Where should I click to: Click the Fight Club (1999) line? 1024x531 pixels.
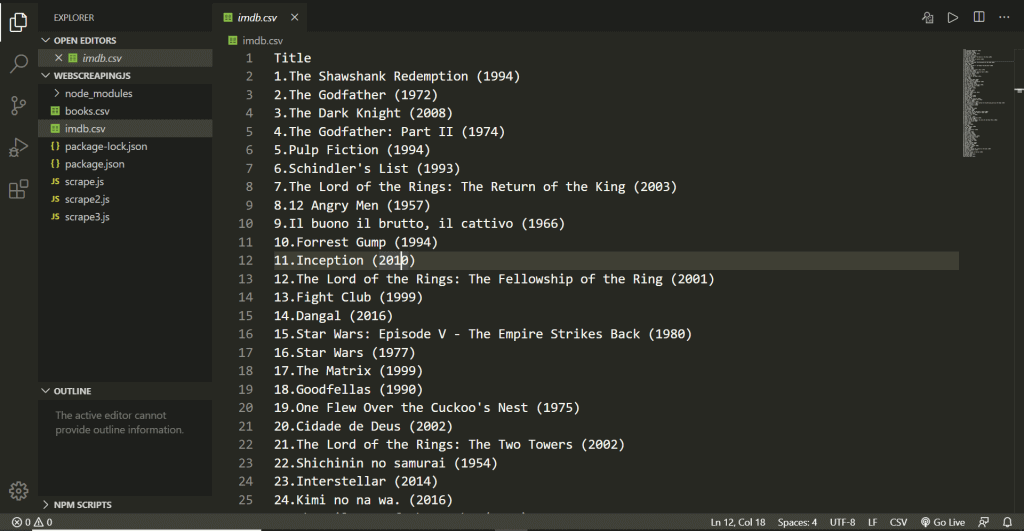348,297
